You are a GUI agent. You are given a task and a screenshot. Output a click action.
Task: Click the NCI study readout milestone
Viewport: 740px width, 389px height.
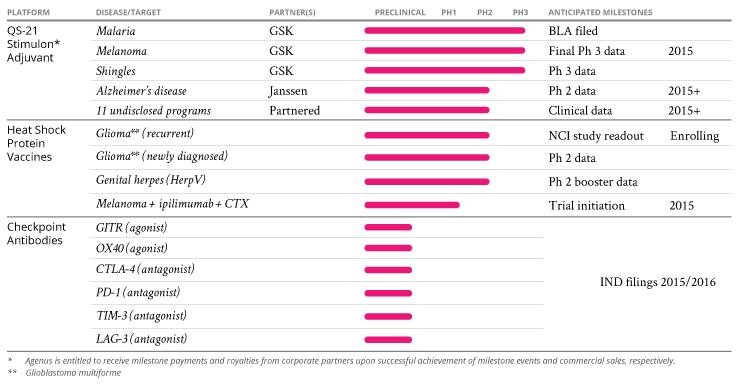coord(596,136)
